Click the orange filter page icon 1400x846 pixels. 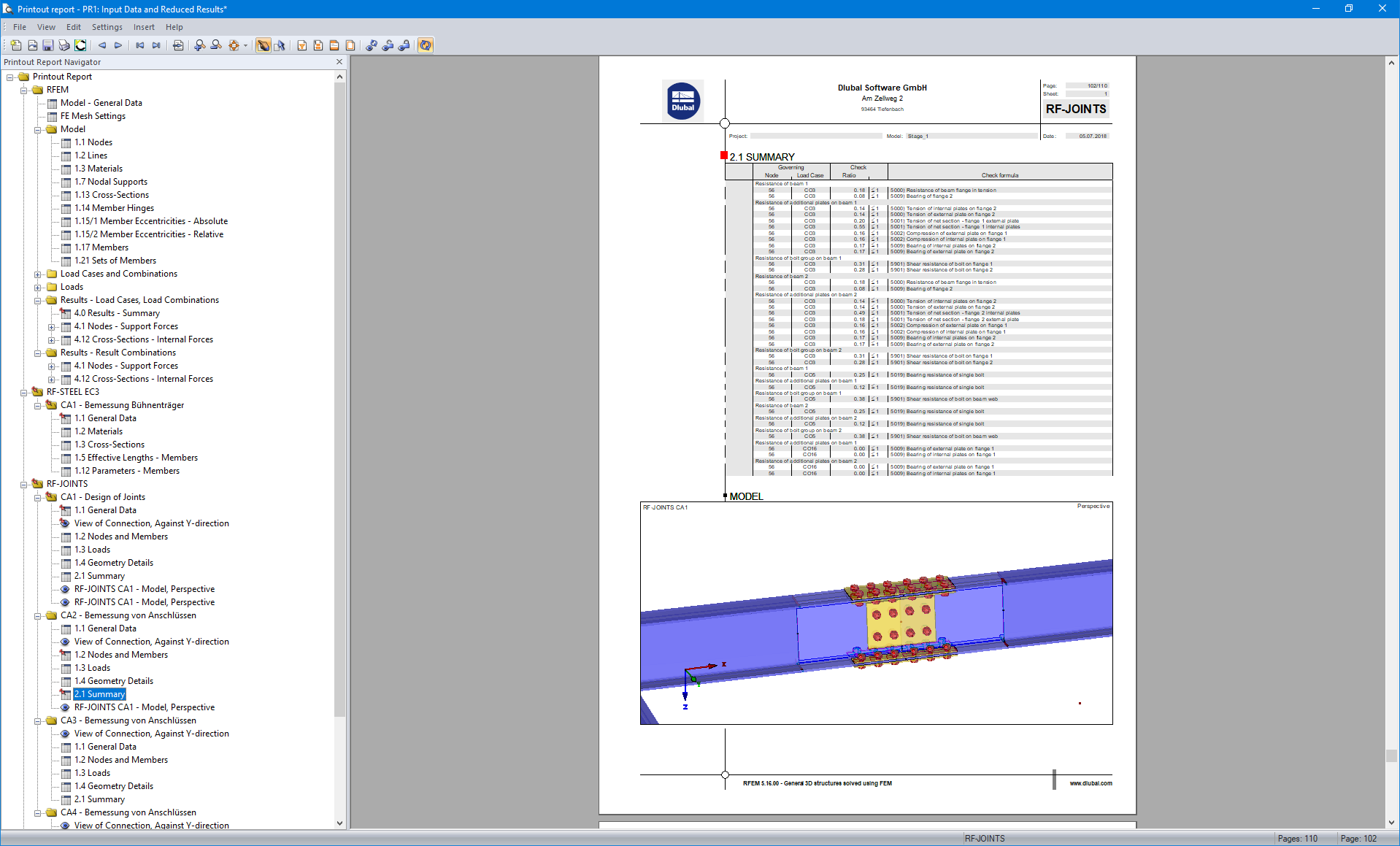click(302, 45)
